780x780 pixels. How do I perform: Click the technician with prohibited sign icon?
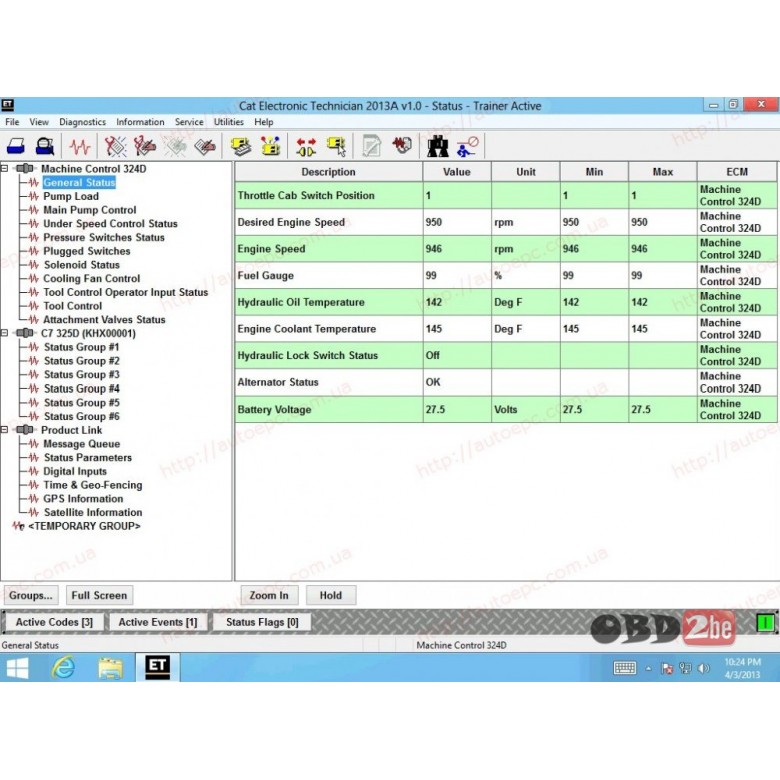point(468,146)
